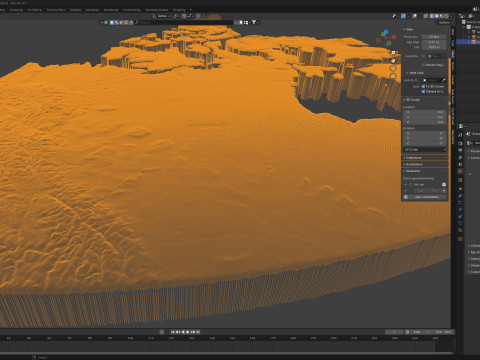480x360 pixels.
Task: Toggle camera view with the camera gizmo
Action: (393, 68)
